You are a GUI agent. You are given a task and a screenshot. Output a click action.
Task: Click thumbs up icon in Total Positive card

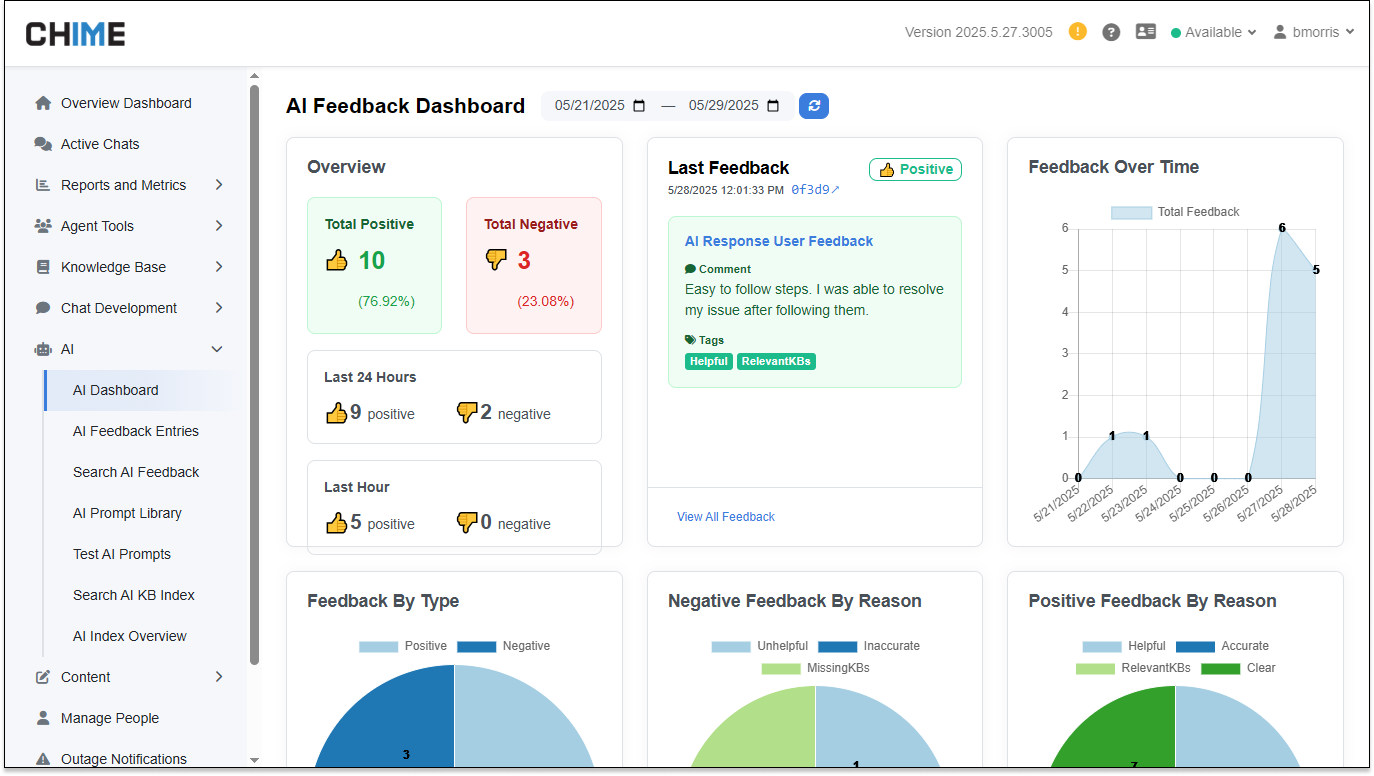pyautogui.click(x=337, y=261)
